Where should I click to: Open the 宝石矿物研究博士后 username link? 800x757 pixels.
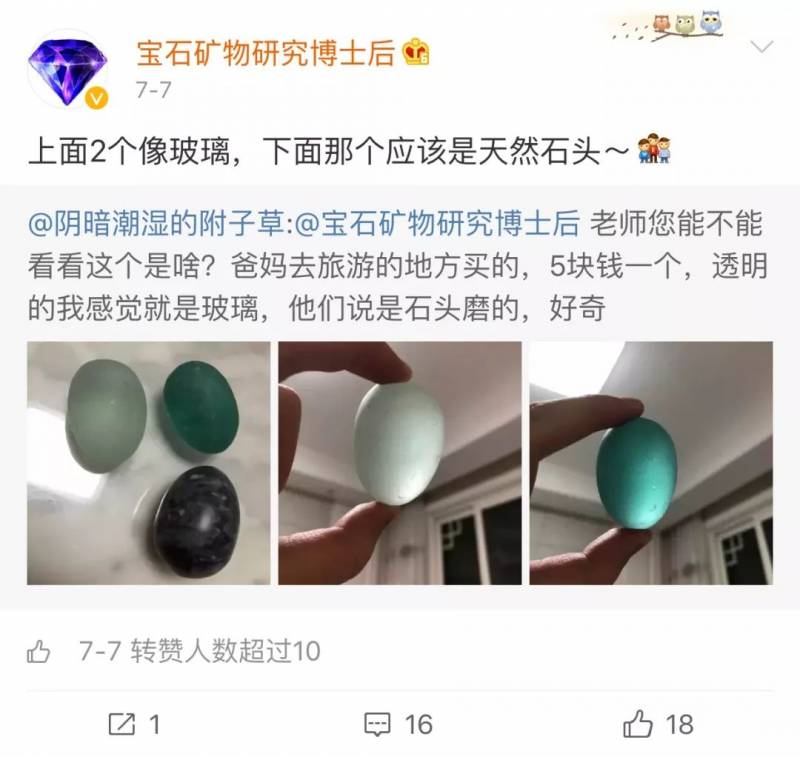click(265, 53)
